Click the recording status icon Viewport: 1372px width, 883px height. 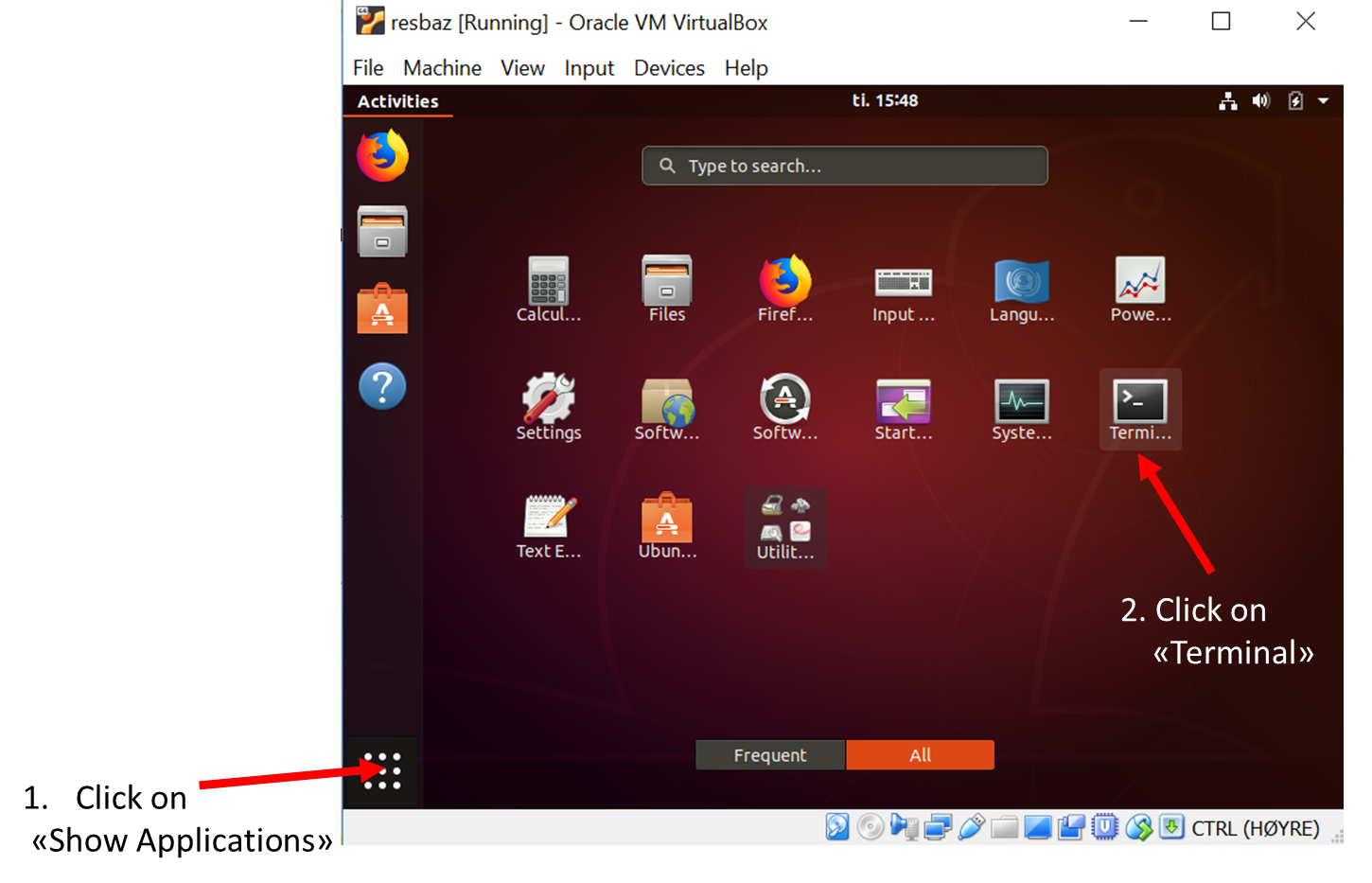pos(1071,828)
